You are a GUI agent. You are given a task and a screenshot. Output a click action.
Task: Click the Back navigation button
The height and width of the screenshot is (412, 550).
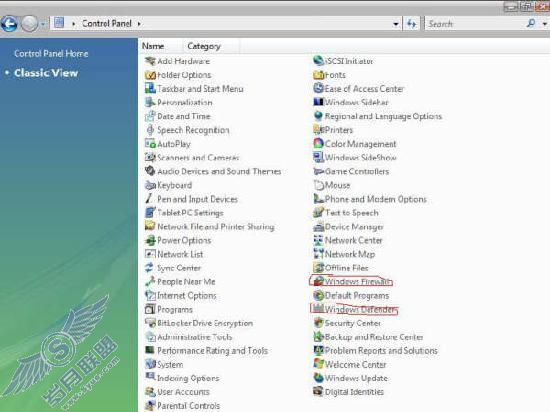tap(9, 24)
